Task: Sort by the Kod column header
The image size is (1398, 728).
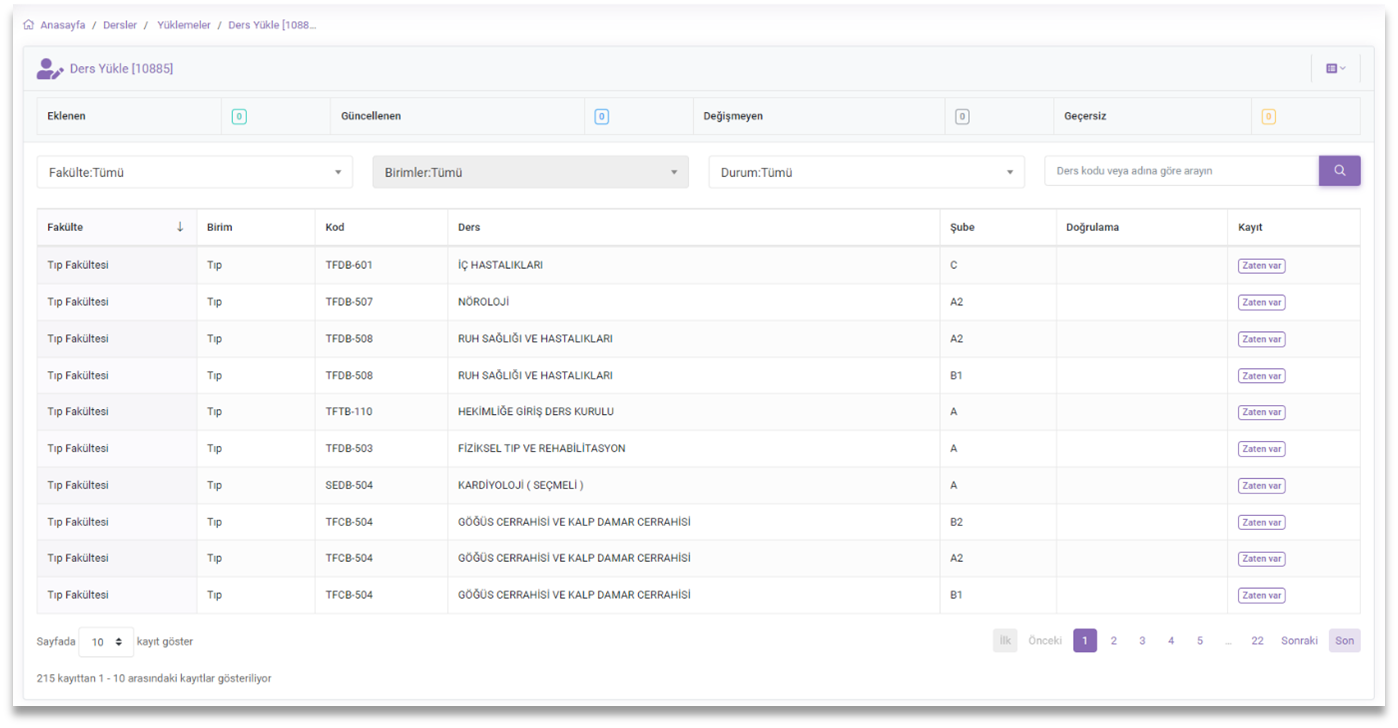Action: point(335,227)
